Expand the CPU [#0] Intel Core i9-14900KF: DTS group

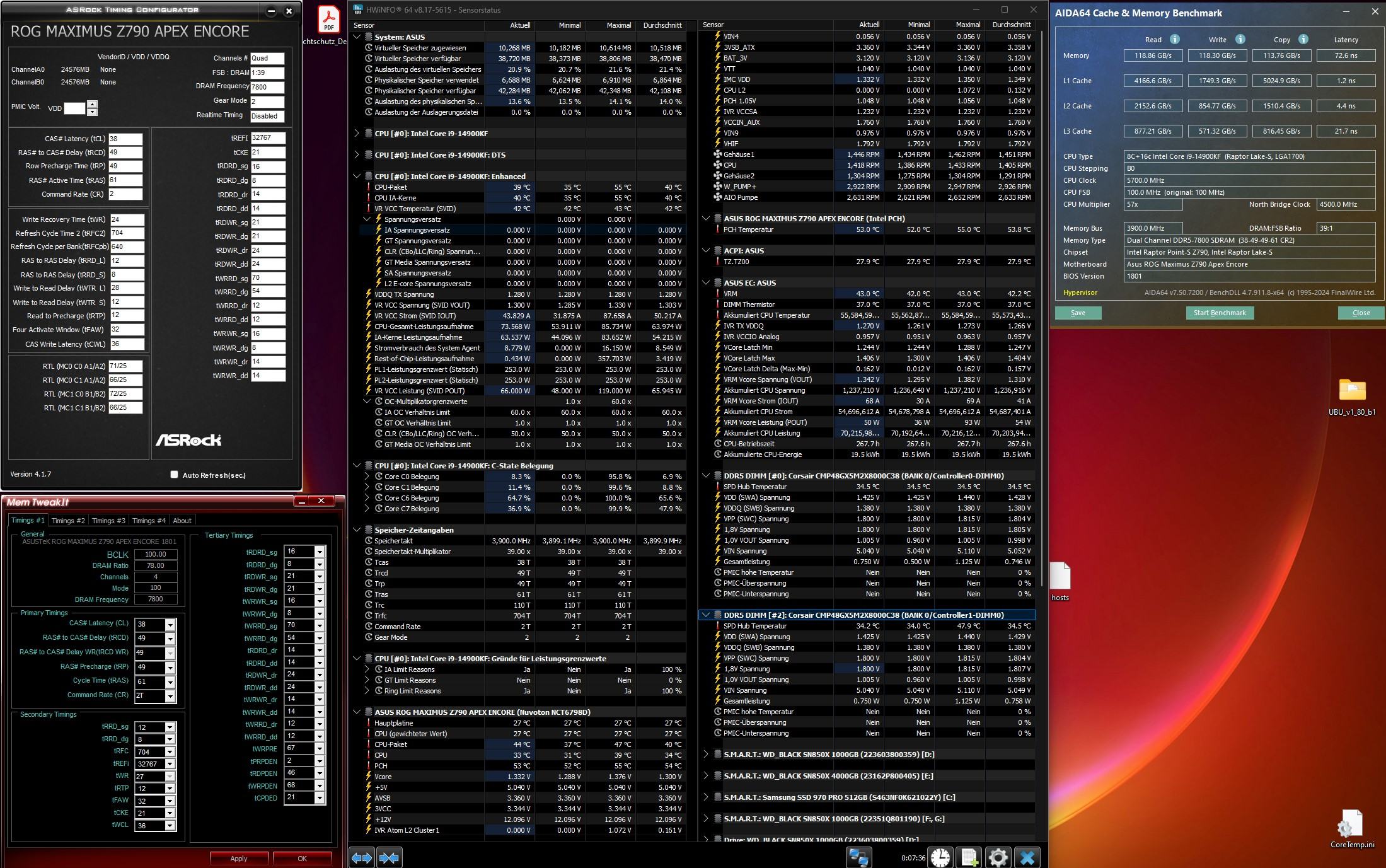click(x=357, y=154)
